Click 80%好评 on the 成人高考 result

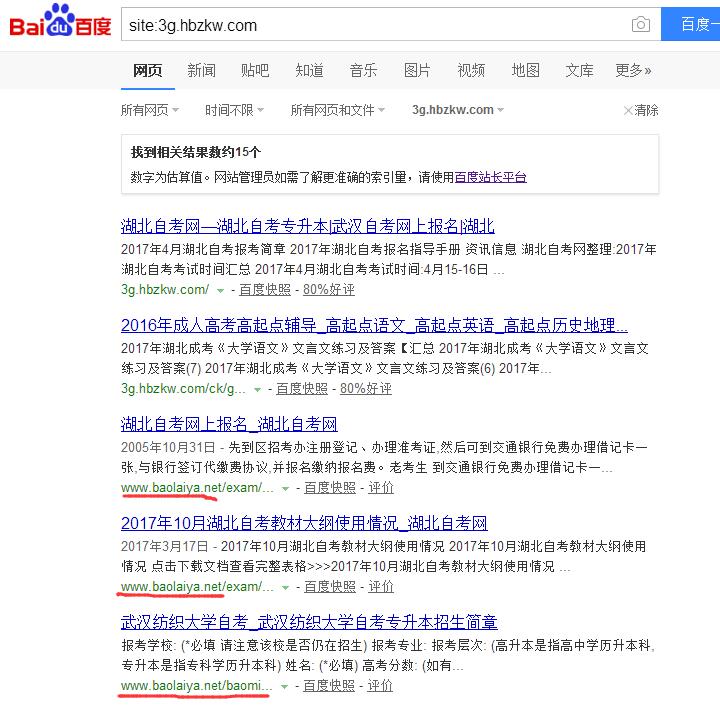(366, 389)
